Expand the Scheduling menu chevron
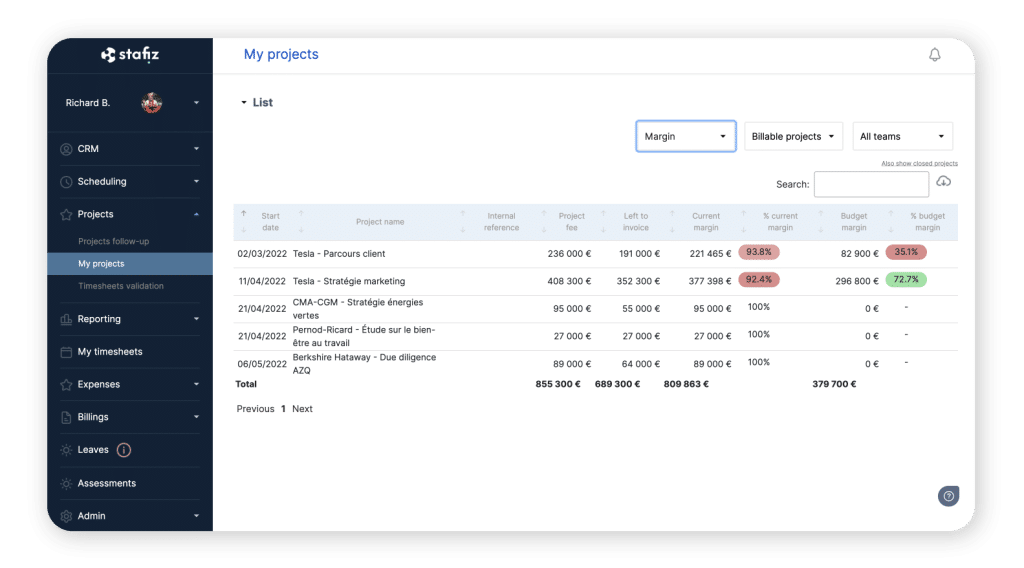The width and height of the screenshot is (1024, 568). pos(196,181)
